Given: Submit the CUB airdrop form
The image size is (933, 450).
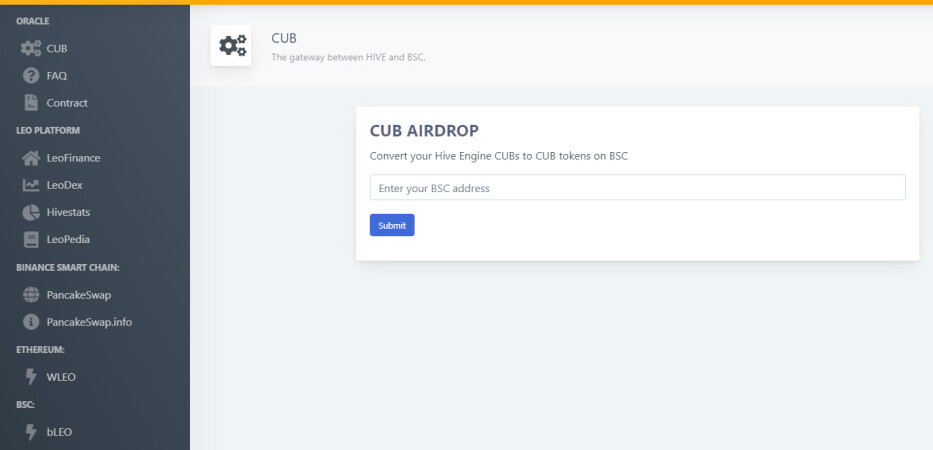Looking at the screenshot, I should tap(392, 225).
